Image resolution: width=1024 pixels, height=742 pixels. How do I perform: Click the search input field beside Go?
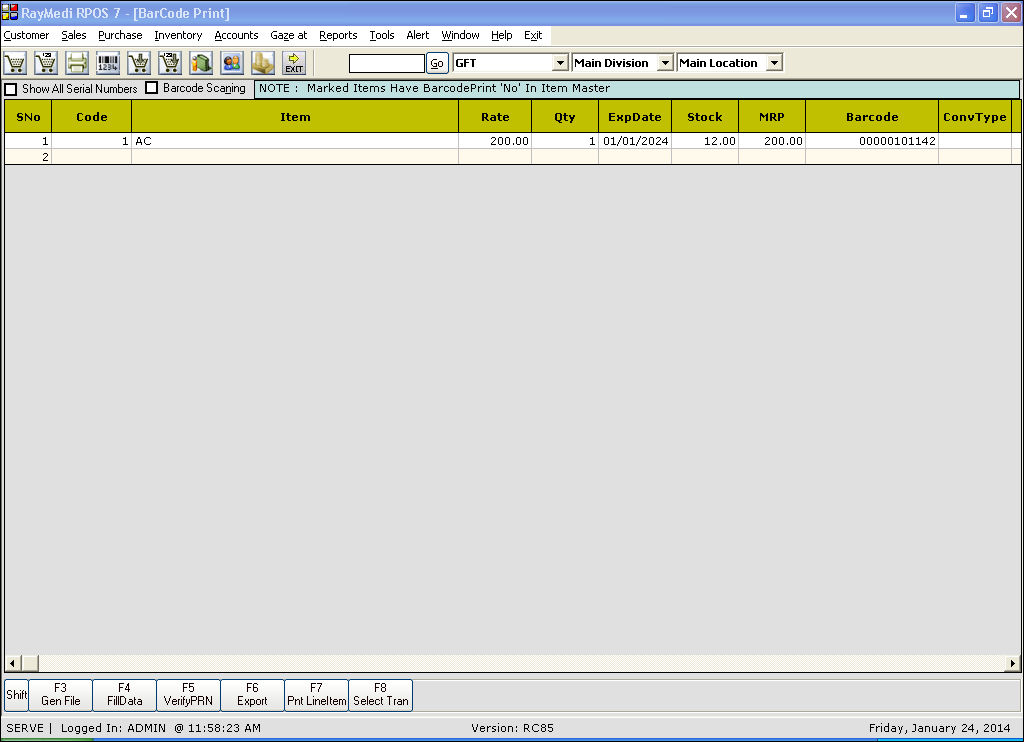click(387, 63)
